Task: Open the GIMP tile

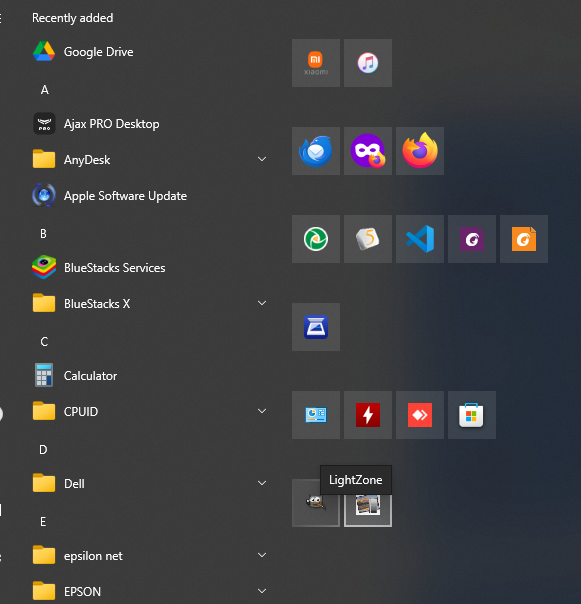Action: point(316,503)
